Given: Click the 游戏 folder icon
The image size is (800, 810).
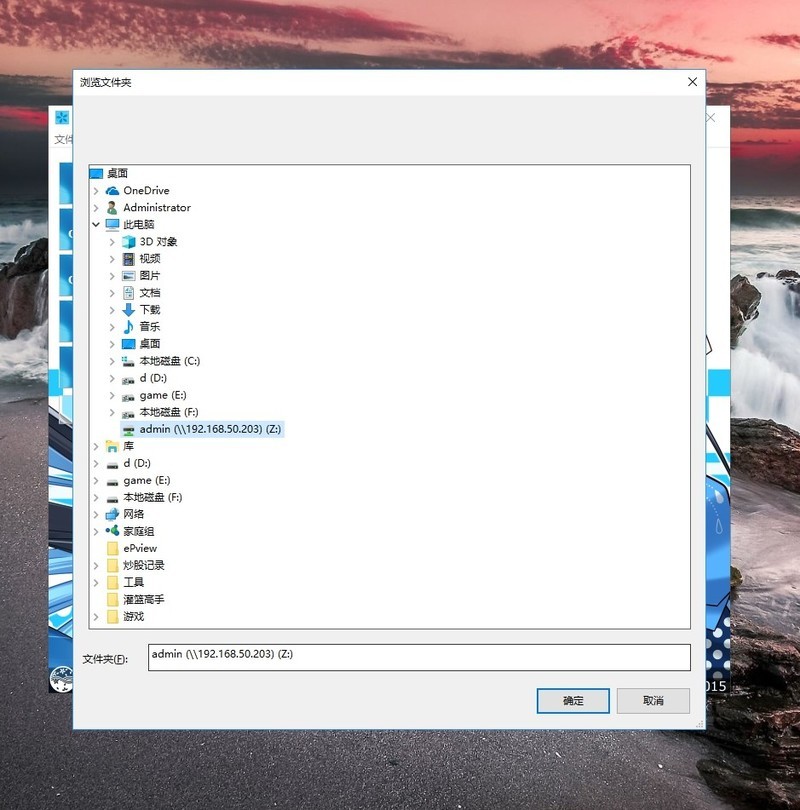Looking at the screenshot, I should [x=112, y=617].
